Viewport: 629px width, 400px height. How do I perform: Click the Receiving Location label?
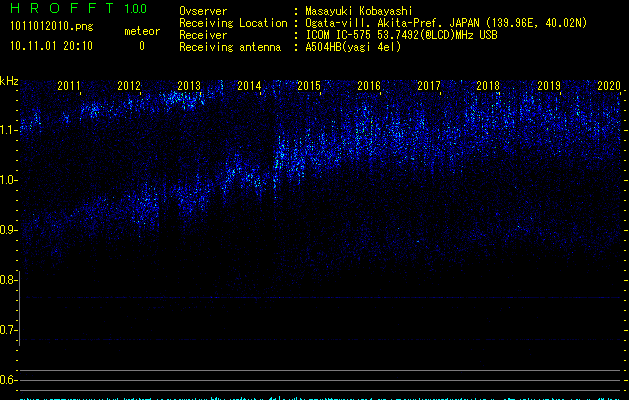[x=233, y=24]
